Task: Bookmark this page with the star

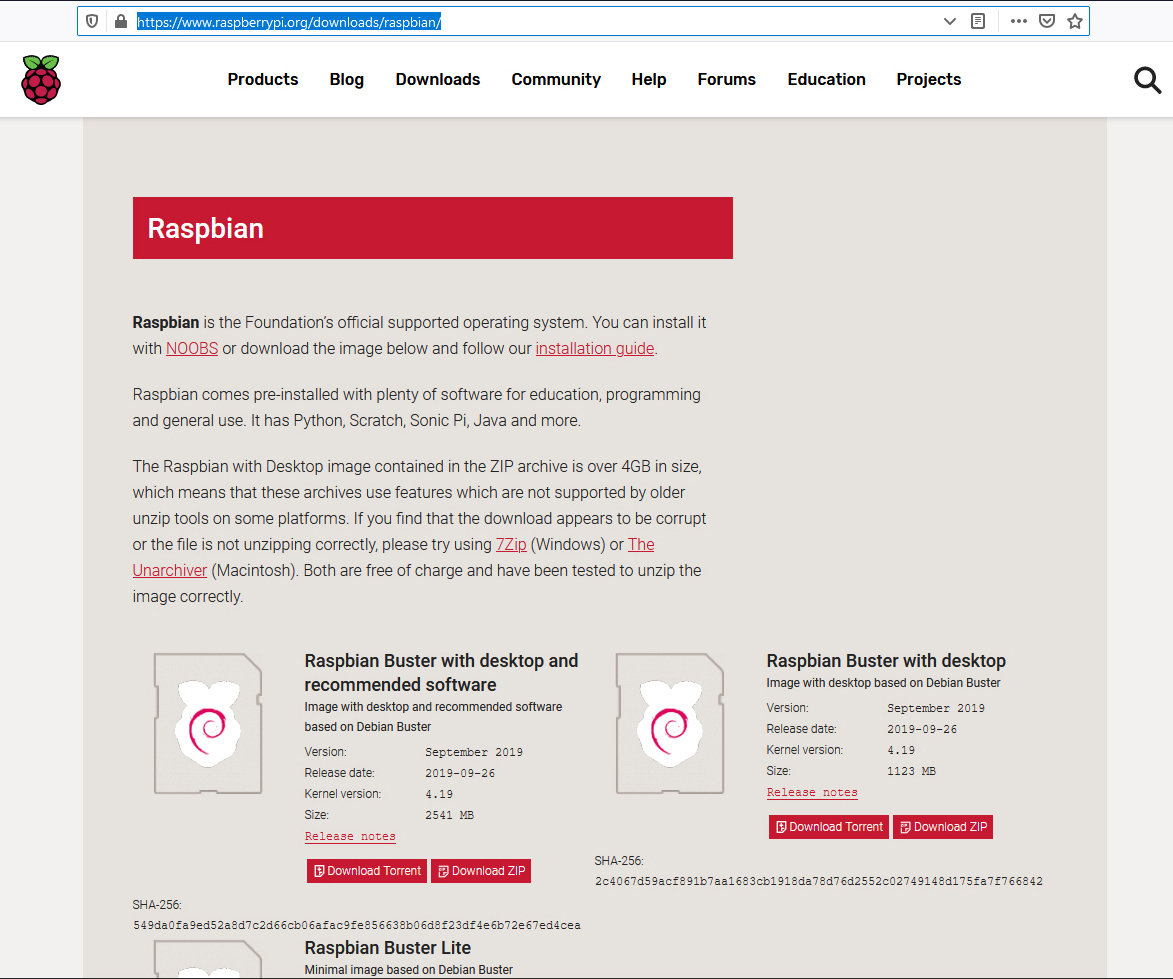Action: tap(1074, 20)
